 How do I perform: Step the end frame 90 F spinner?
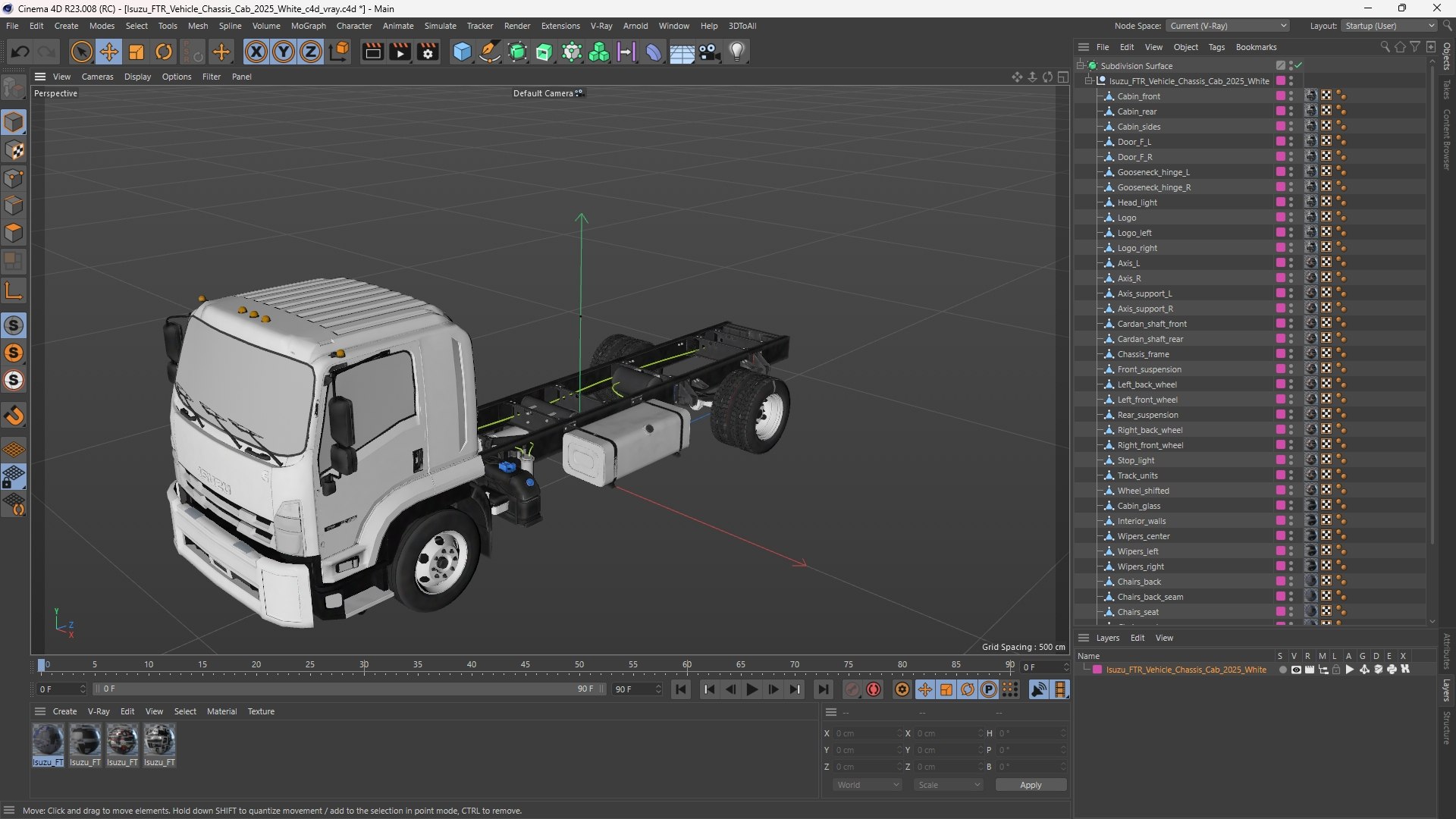click(658, 689)
